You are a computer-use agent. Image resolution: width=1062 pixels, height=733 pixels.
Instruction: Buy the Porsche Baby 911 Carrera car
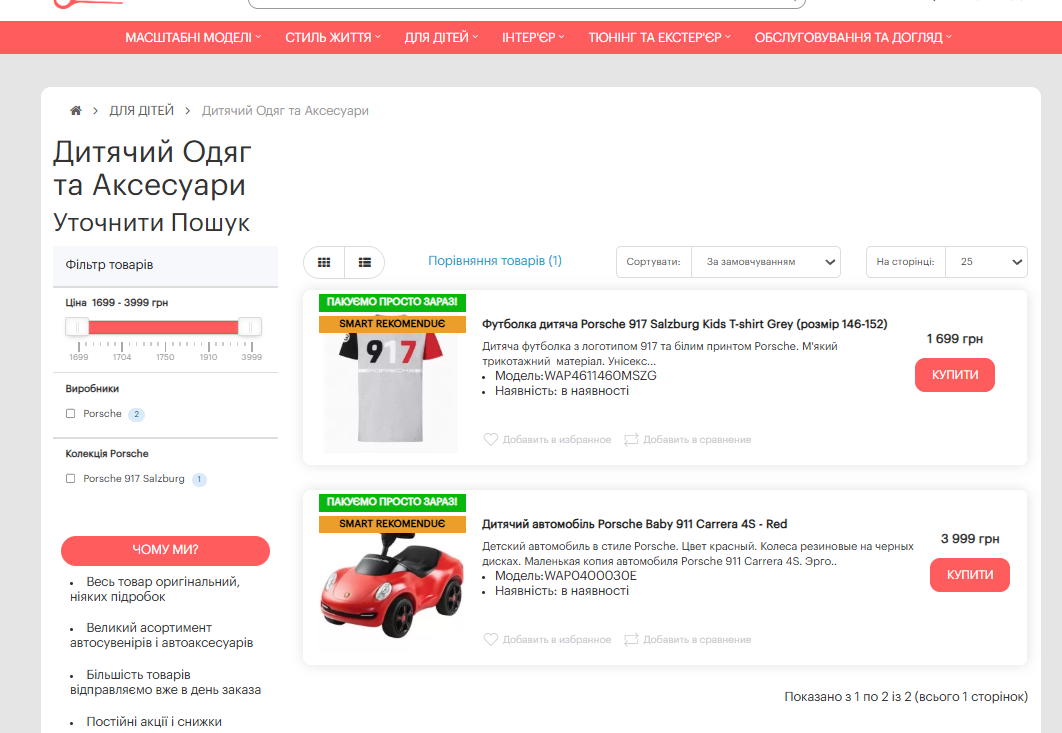[x=969, y=575]
